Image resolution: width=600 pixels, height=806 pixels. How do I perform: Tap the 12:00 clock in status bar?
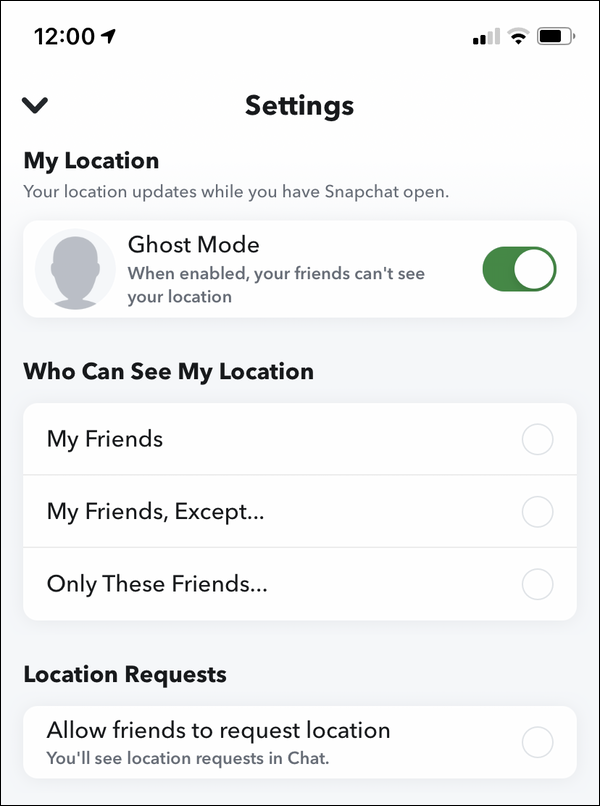(65, 36)
